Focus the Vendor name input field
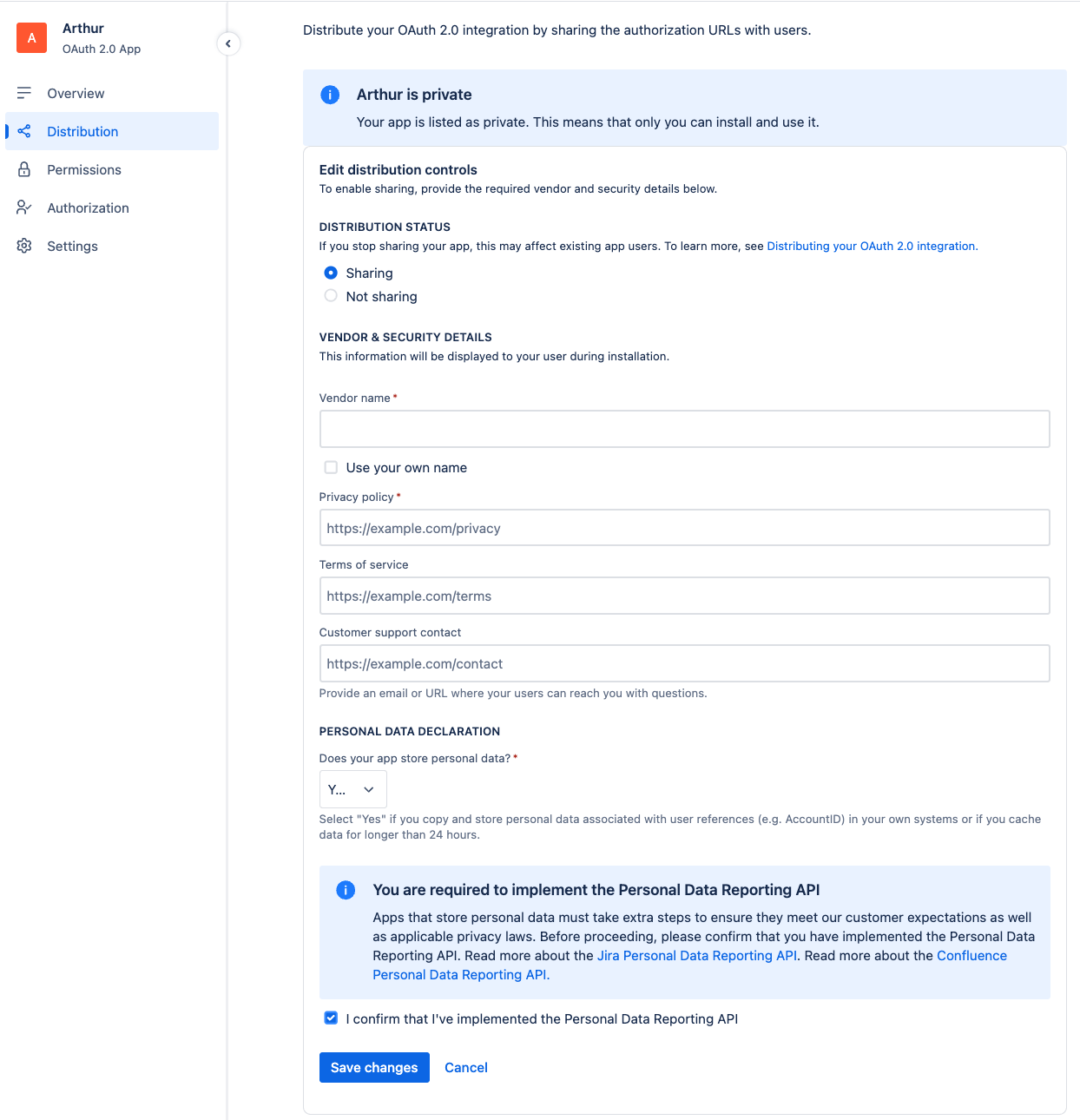Screen dimensions: 1080x1120 (x=684, y=429)
